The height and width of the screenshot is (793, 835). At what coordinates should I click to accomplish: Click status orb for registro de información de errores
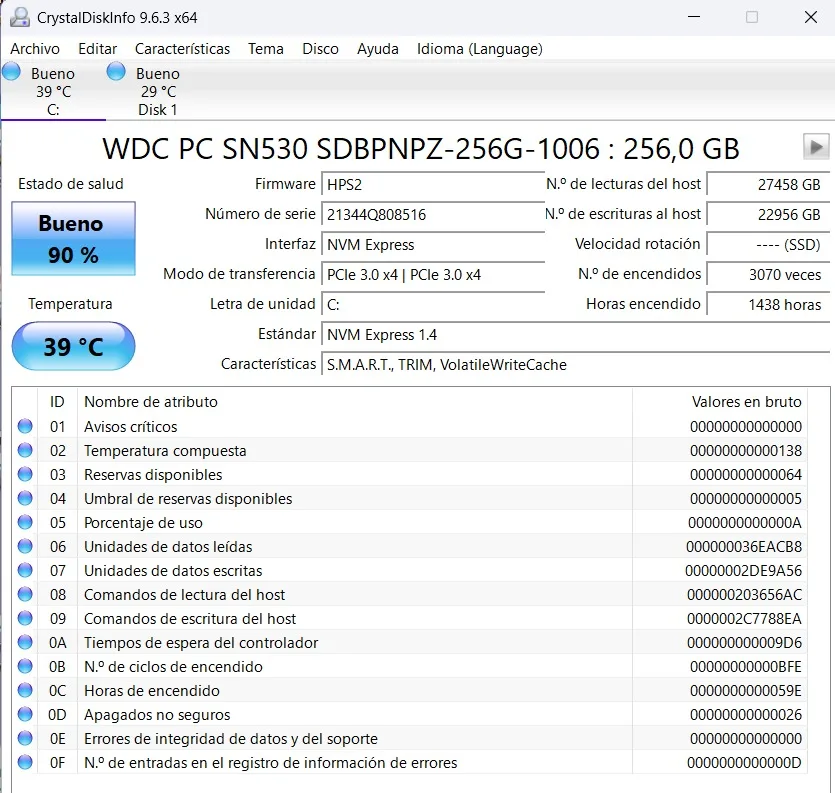(x=25, y=762)
